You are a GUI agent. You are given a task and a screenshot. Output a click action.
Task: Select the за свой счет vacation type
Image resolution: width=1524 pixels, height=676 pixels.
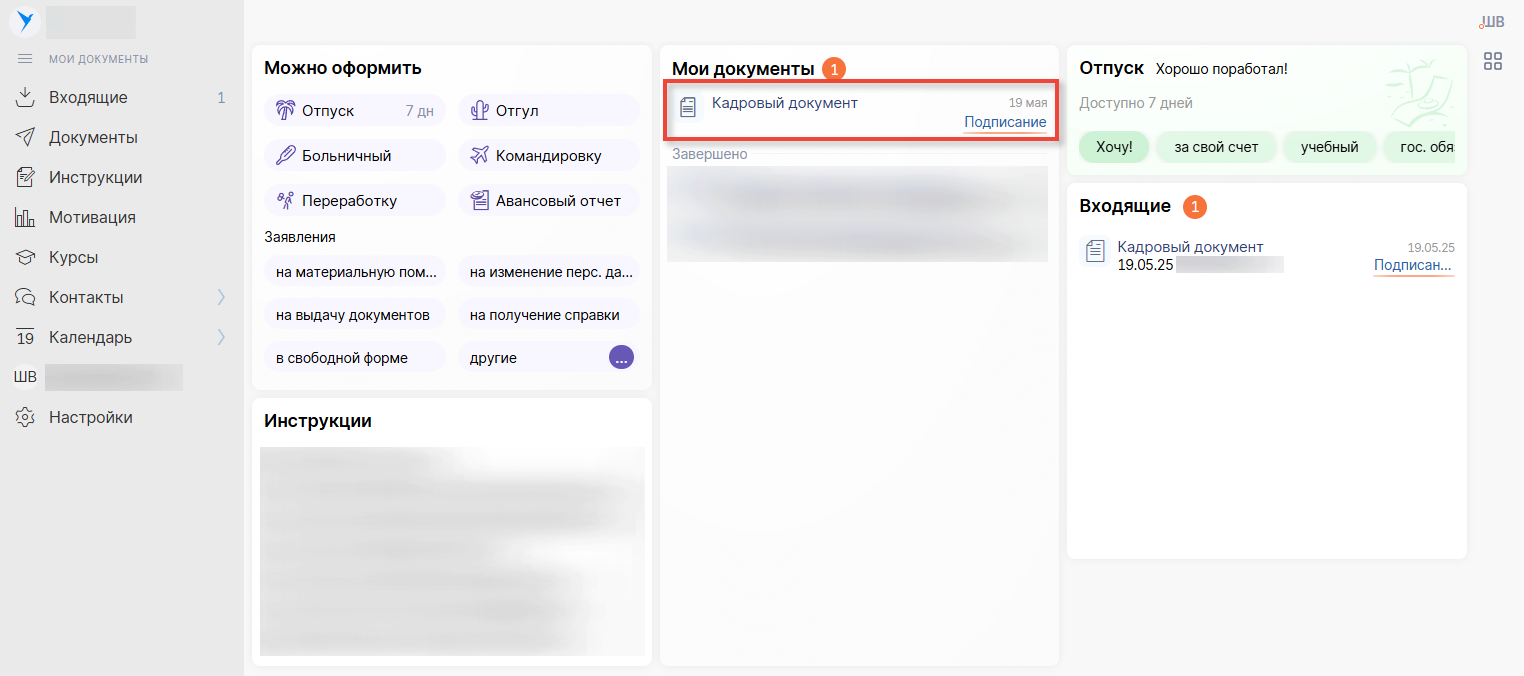coord(1215,147)
